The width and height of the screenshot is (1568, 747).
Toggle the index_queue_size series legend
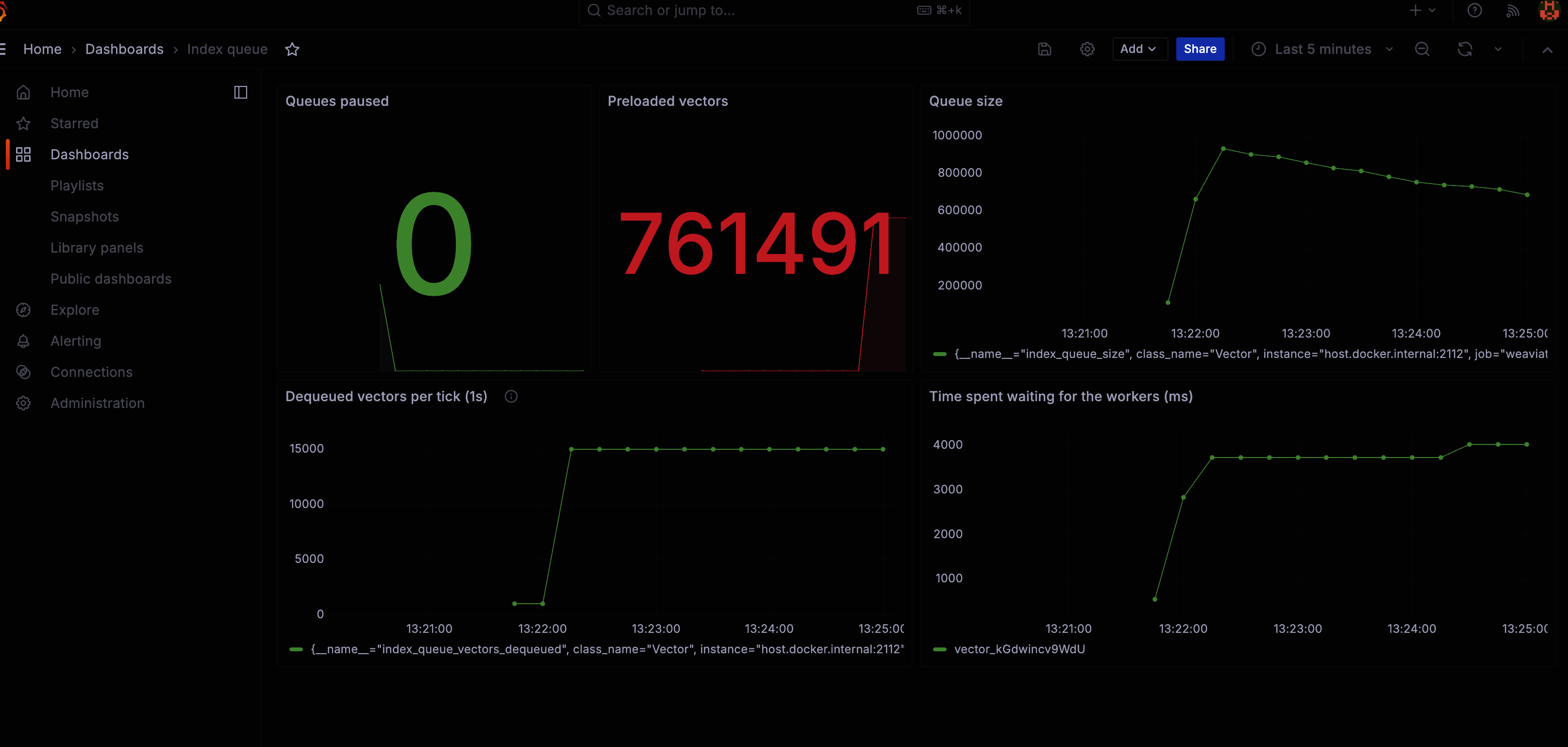point(1248,354)
